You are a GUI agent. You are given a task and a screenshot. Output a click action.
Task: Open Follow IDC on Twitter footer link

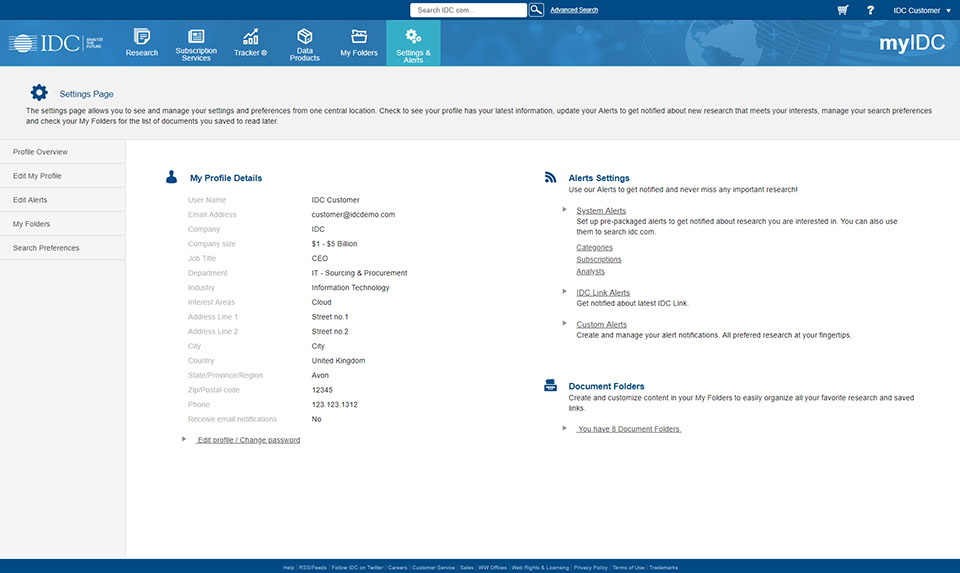point(357,567)
